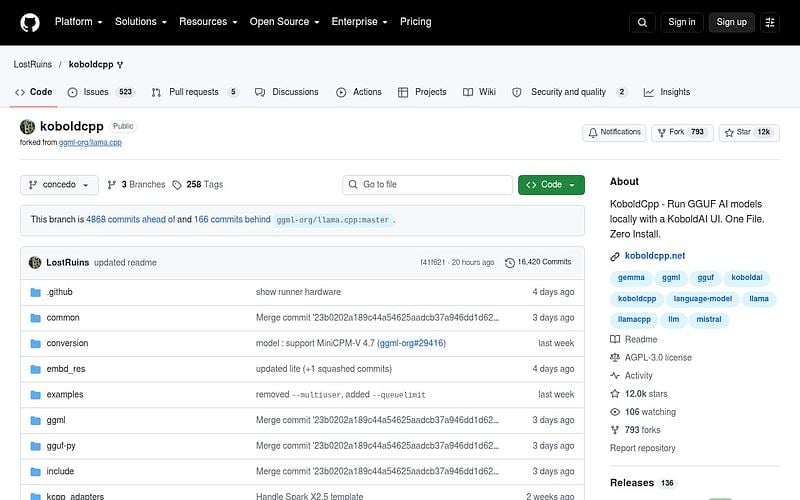800x500 pixels.
Task: Open the LostRuins owner link in the breadcrumb
Action: pos(33,64)
